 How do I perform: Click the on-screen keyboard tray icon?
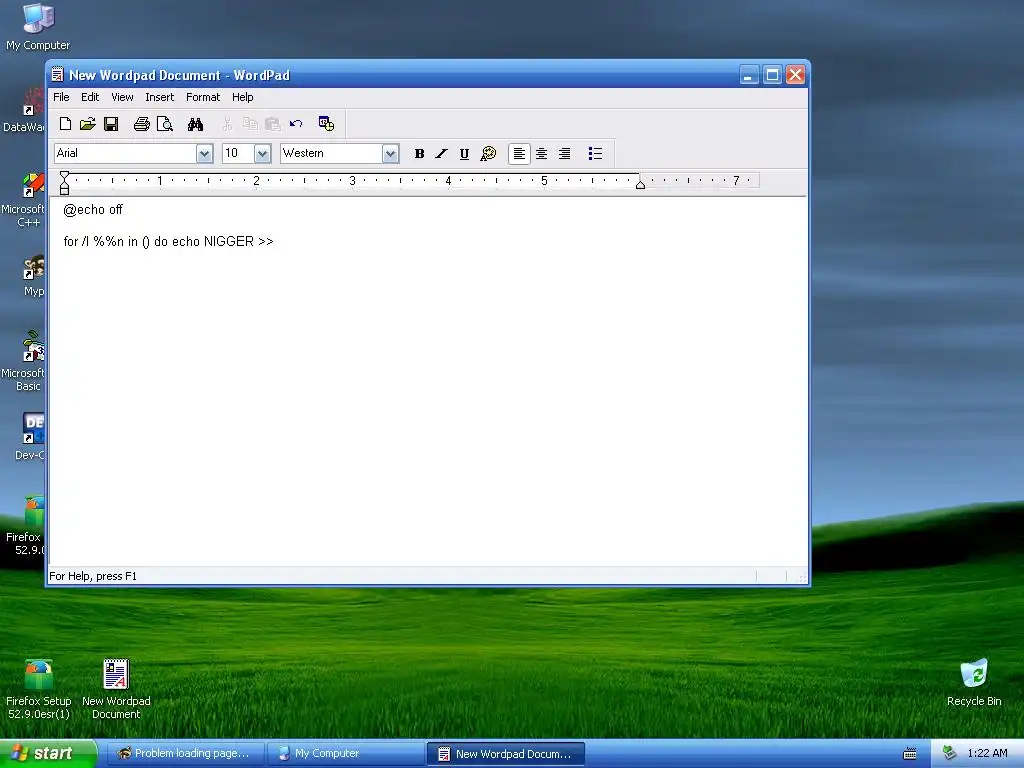coord(910,754)
